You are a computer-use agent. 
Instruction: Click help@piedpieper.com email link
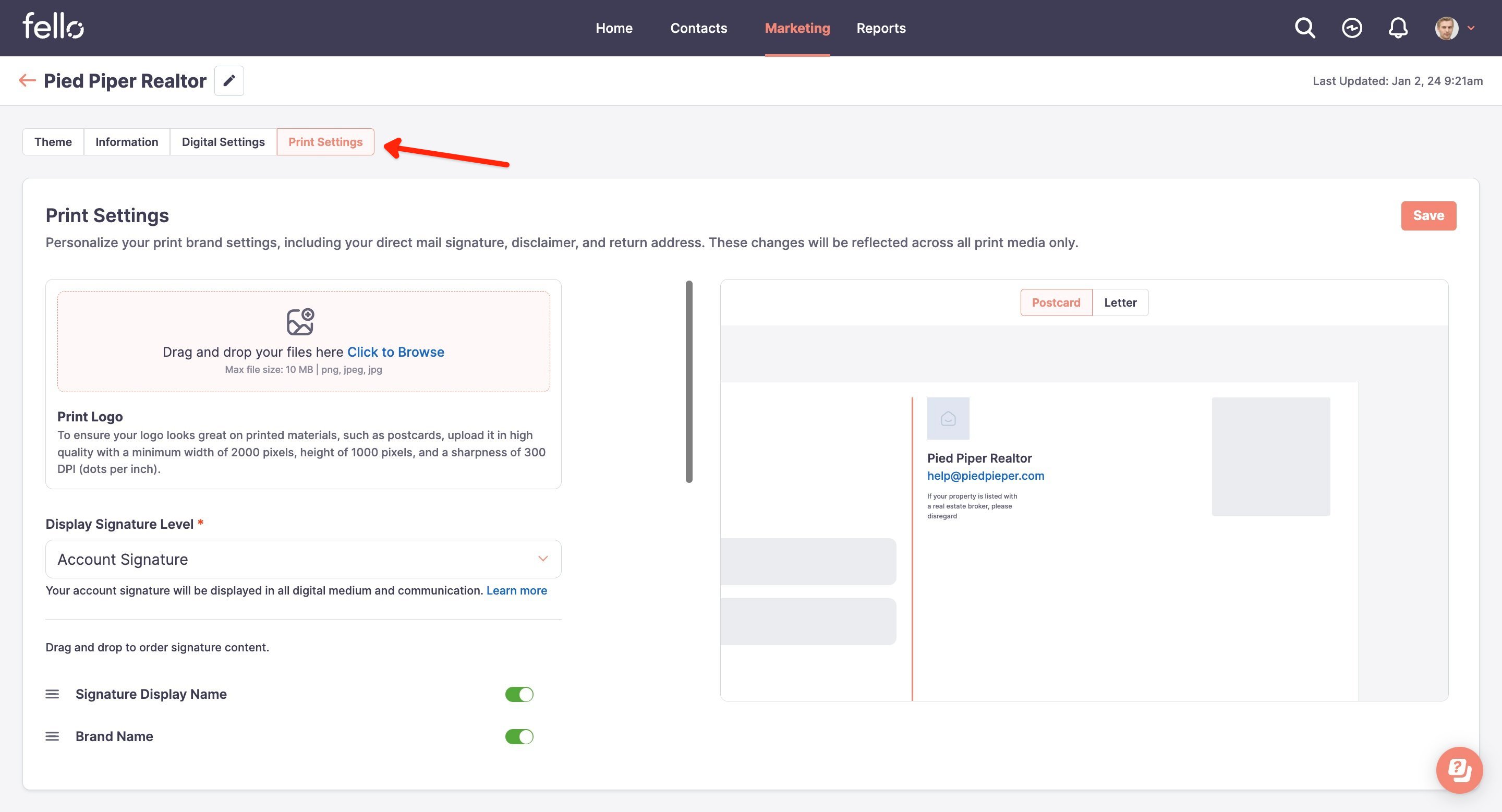tap(985, 476)
